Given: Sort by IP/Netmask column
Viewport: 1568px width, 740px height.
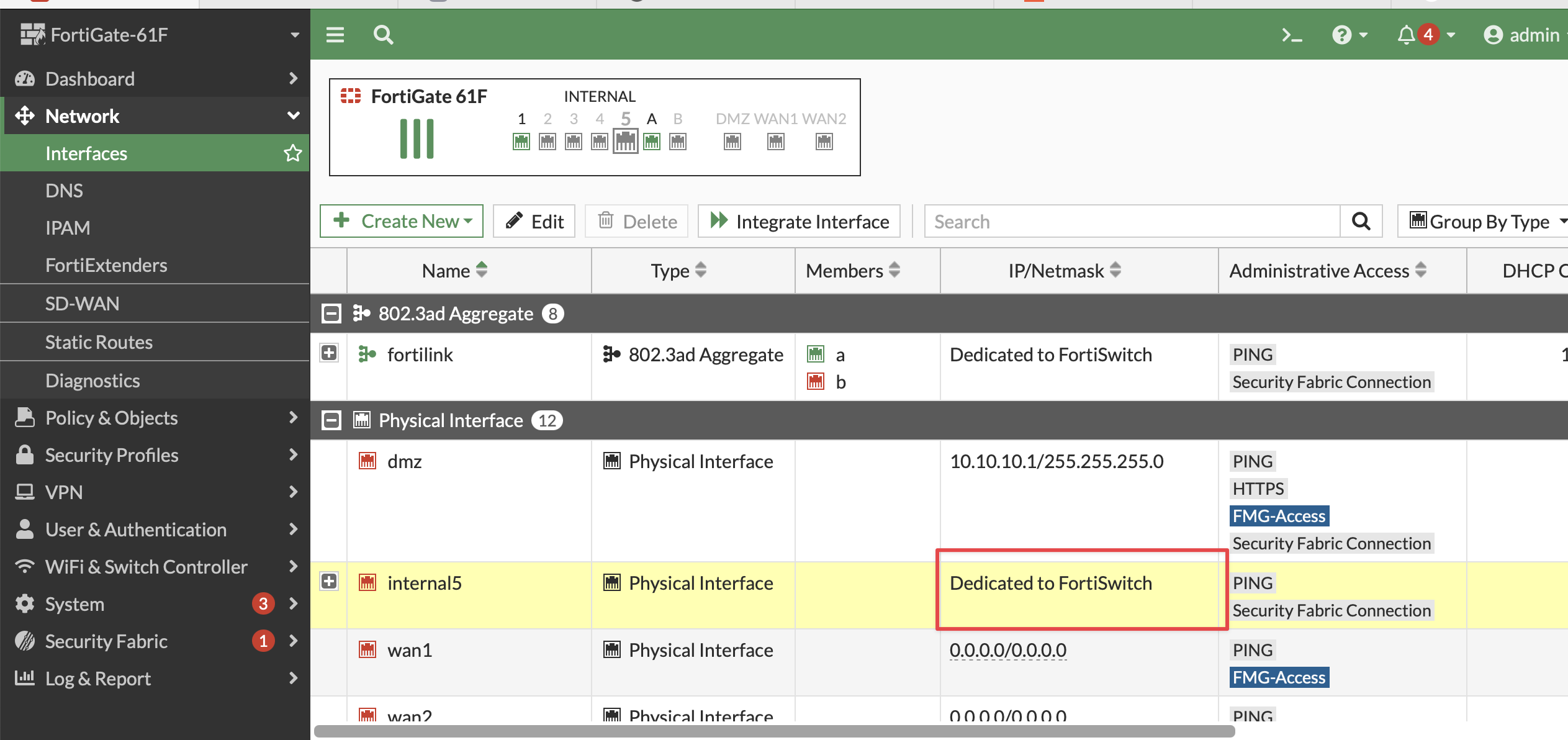Looking at the screenshot, I should 1079,271.
